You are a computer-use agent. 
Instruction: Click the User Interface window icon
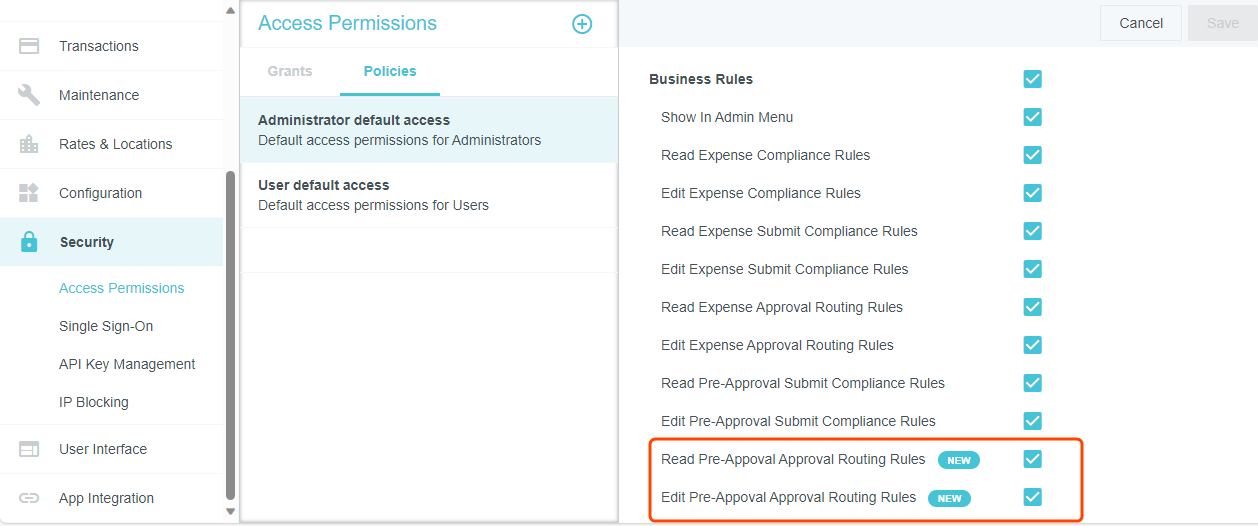29,449
